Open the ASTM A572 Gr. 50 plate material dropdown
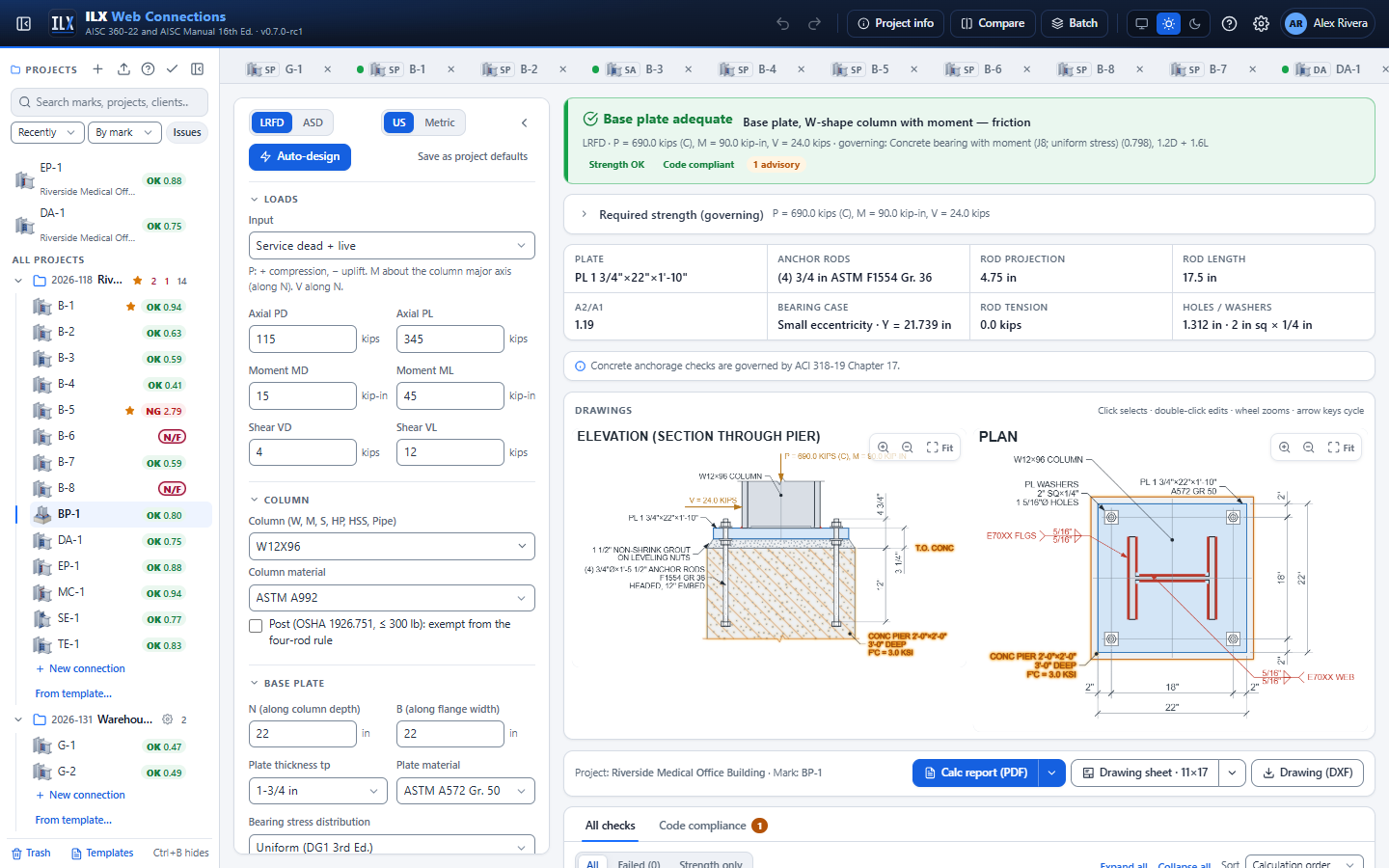Screen dimensions: 1389x868 pyautogui.click(x=466, y=791)
